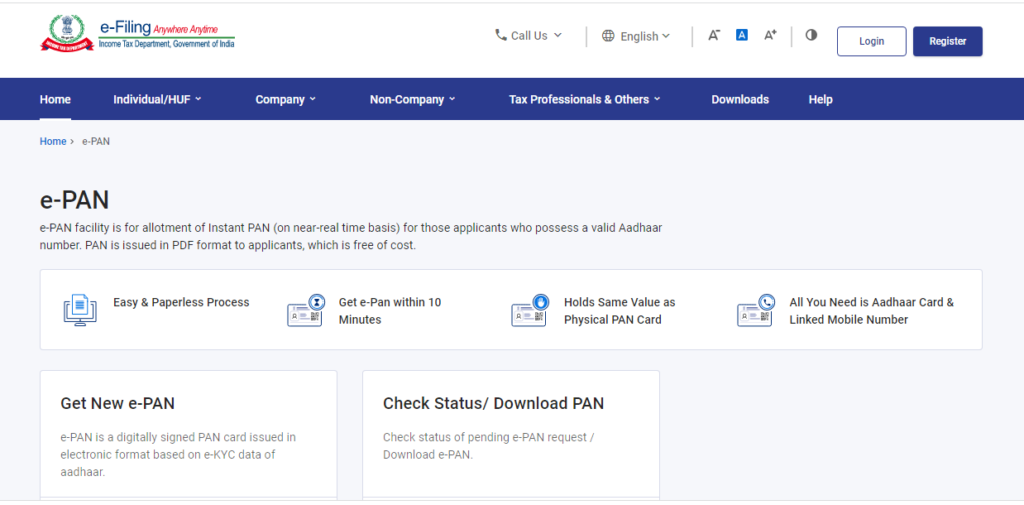Click the e-Filing Anywhere Anytime logo text
The height and width of the screenshot is (505, 1024).
click(167, 35)
